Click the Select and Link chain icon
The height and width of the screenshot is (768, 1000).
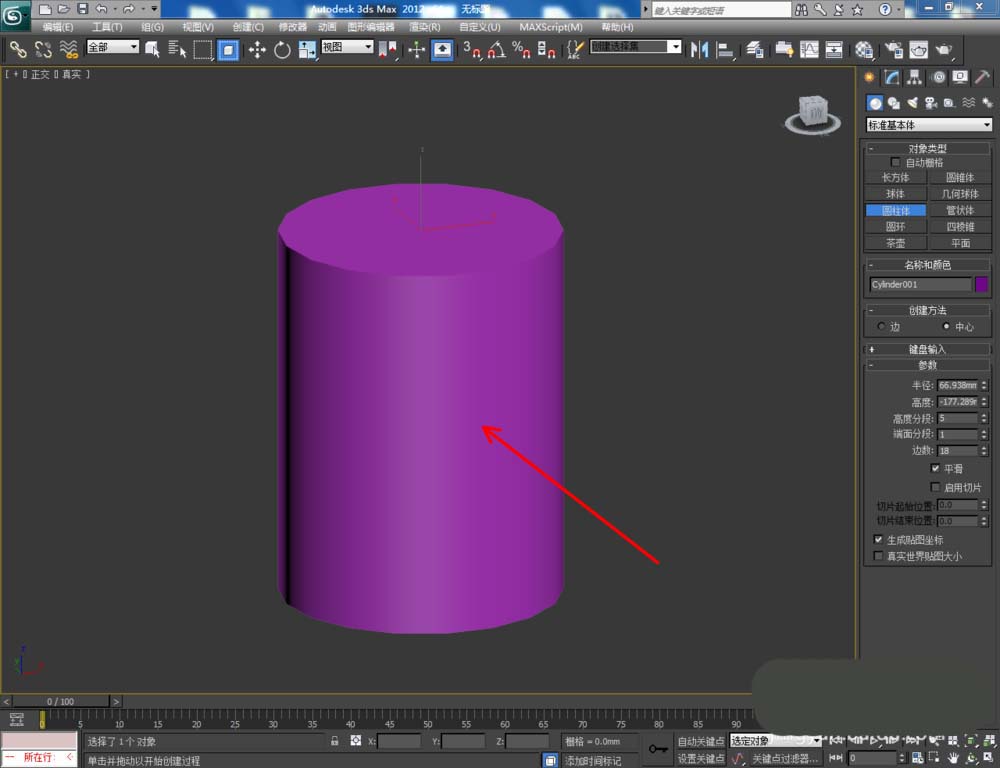pos(18,49)
